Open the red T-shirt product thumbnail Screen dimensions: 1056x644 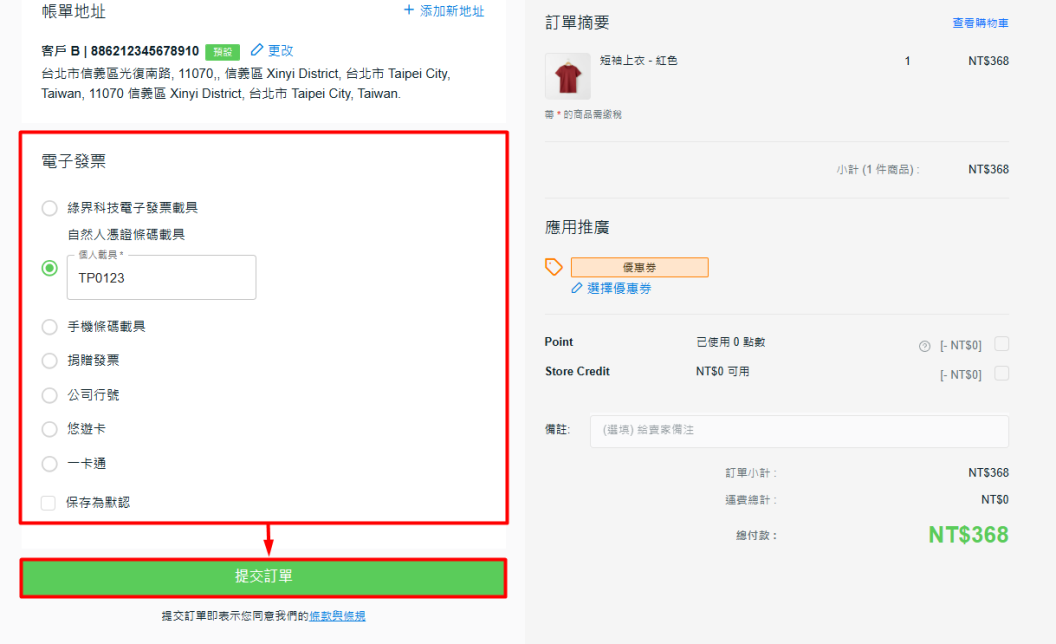(567, 76)
